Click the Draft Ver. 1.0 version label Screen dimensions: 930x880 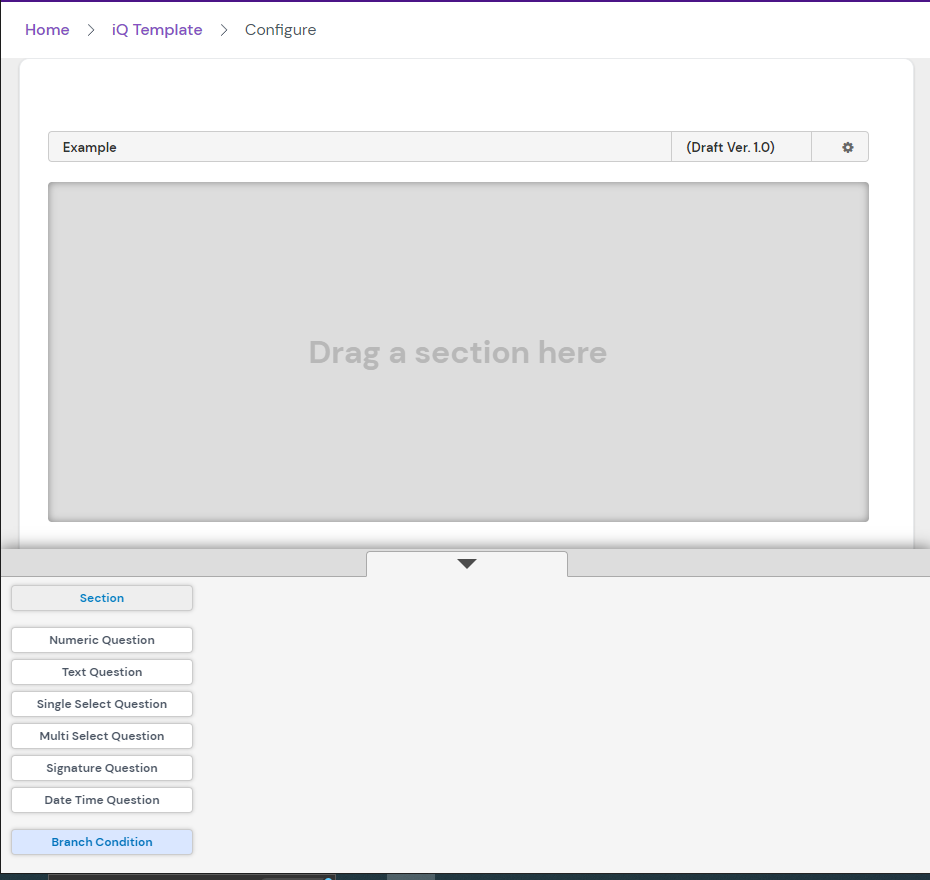pyautogui.click(x=740, y=146)
